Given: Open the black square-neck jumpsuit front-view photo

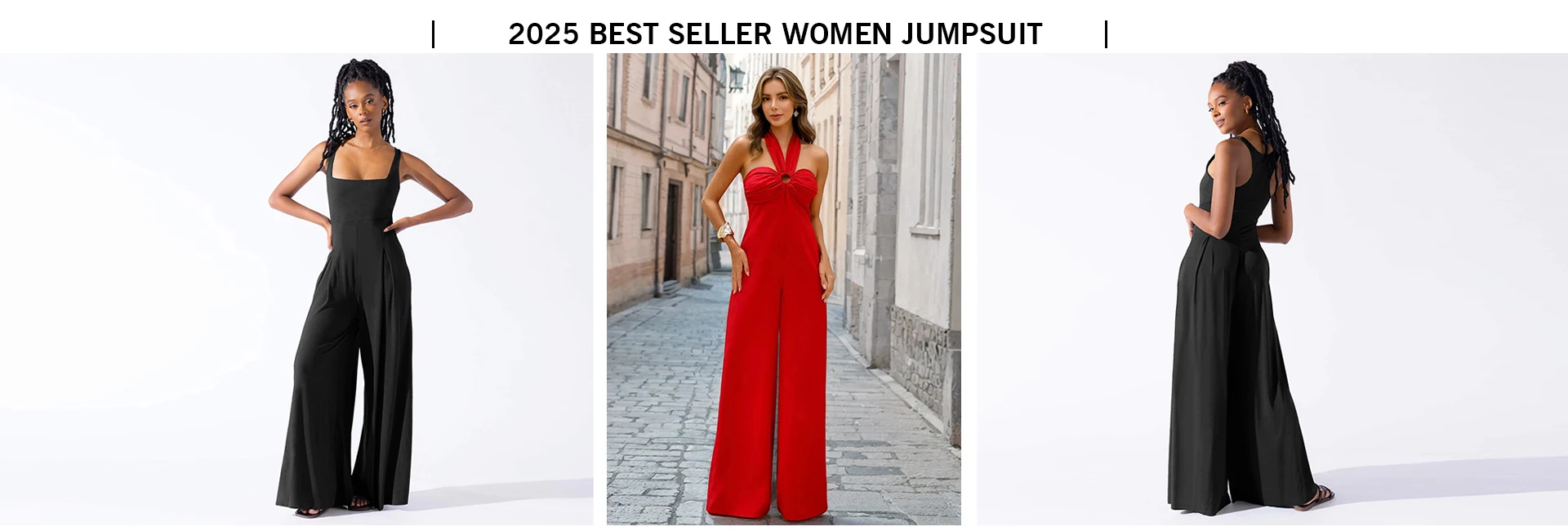Looking at the screenshot, I should [x=296, y=289].
